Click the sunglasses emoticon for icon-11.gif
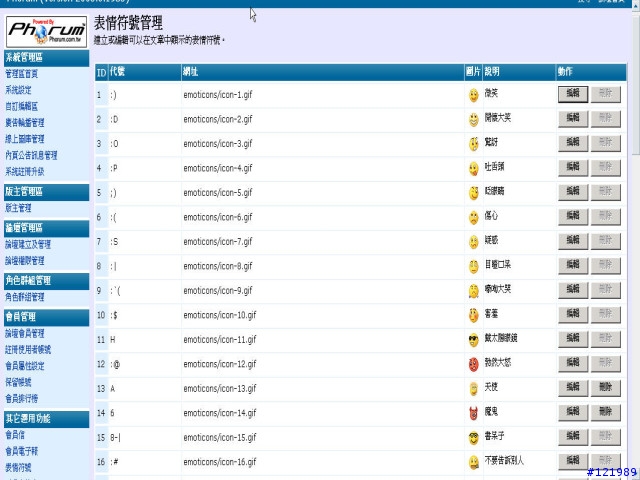Viewport: 640px width, 480px height. (x=473, y=340)
